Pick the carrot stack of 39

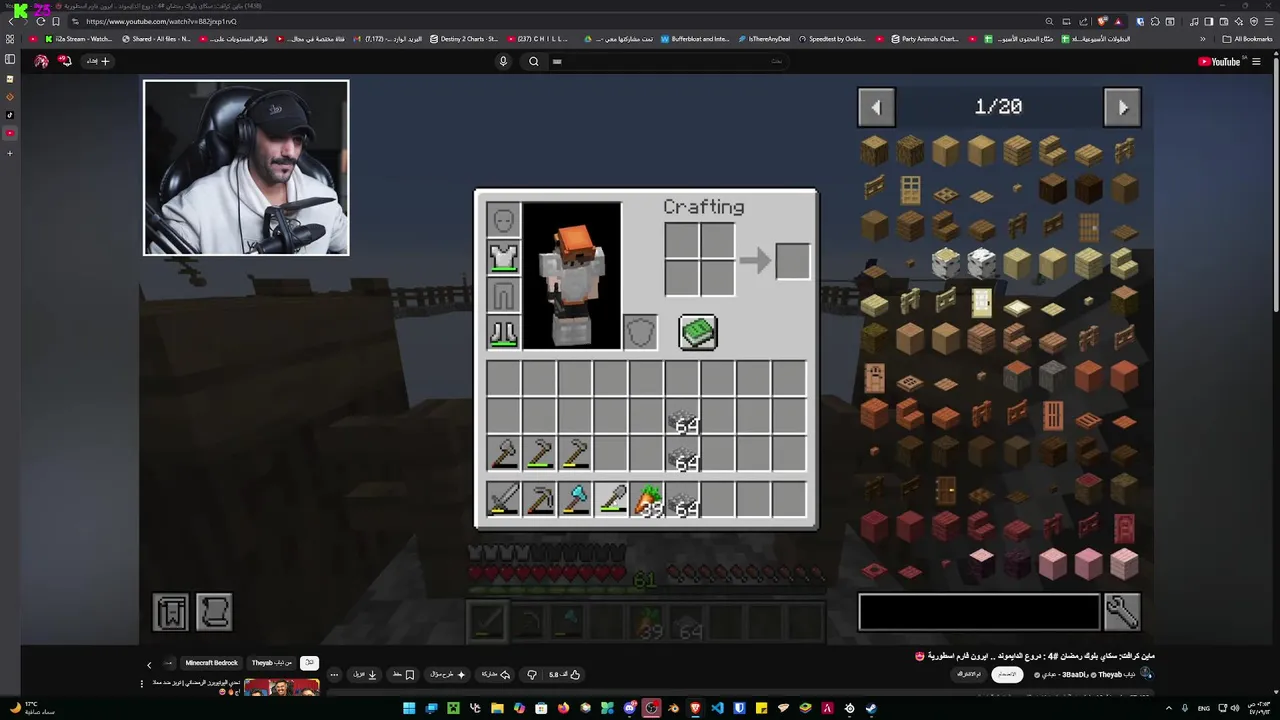(x=647, y=499)
